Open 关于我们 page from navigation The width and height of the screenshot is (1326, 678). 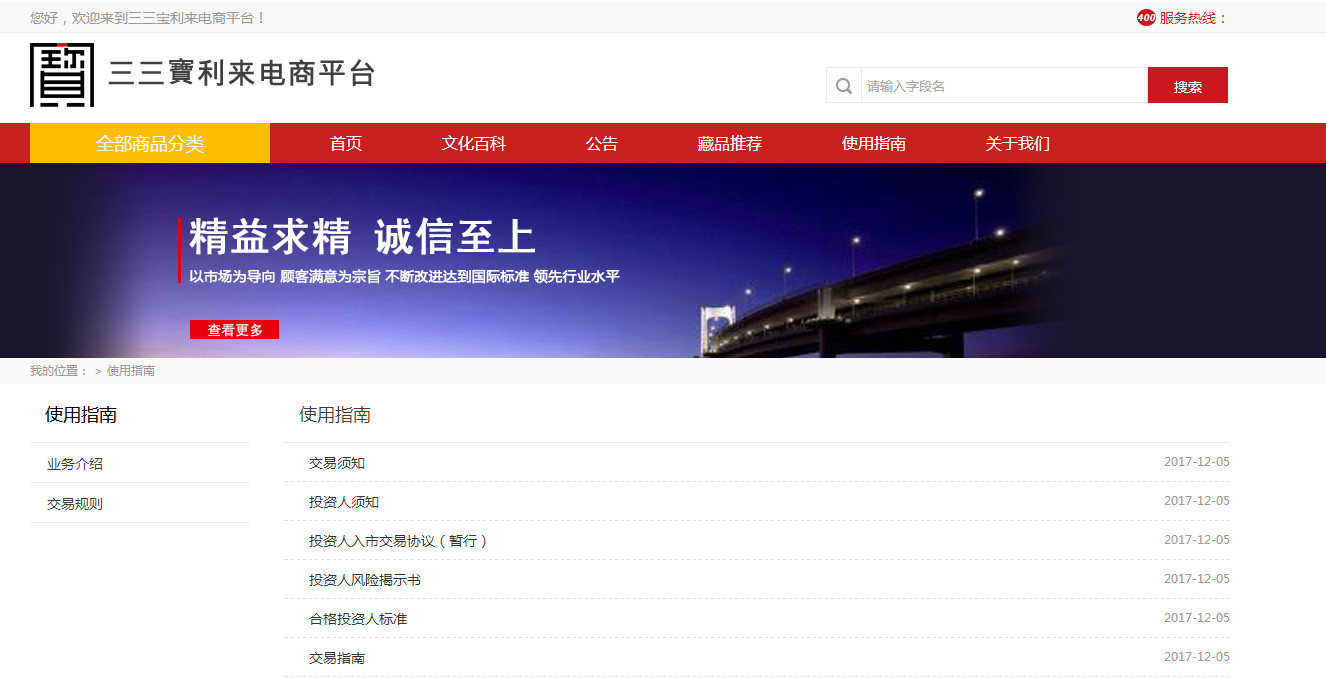coord(1018,144)
